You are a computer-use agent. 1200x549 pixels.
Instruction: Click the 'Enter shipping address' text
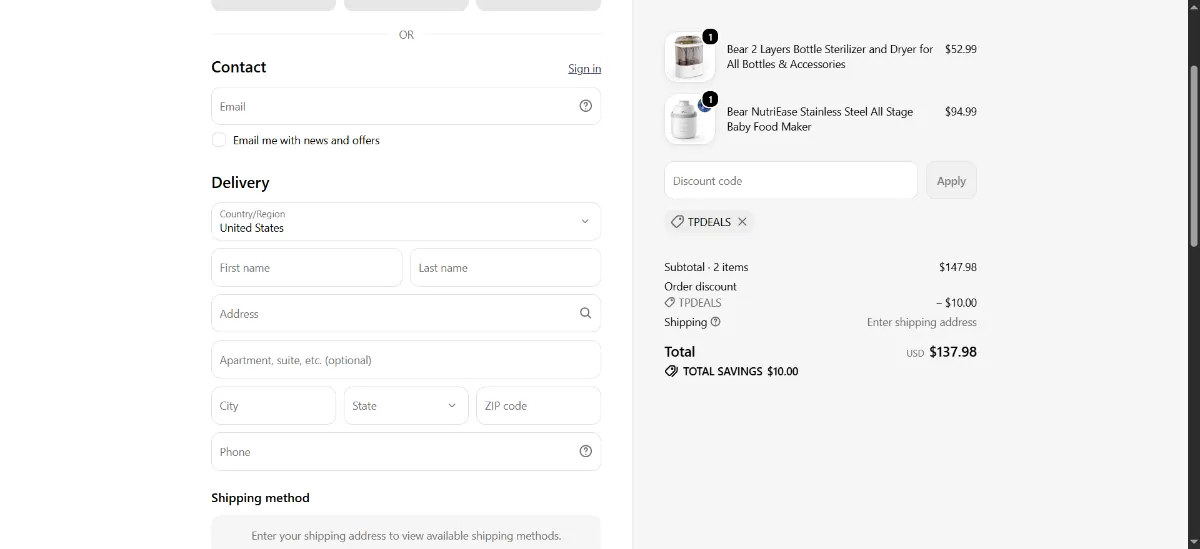click(921, 322)
